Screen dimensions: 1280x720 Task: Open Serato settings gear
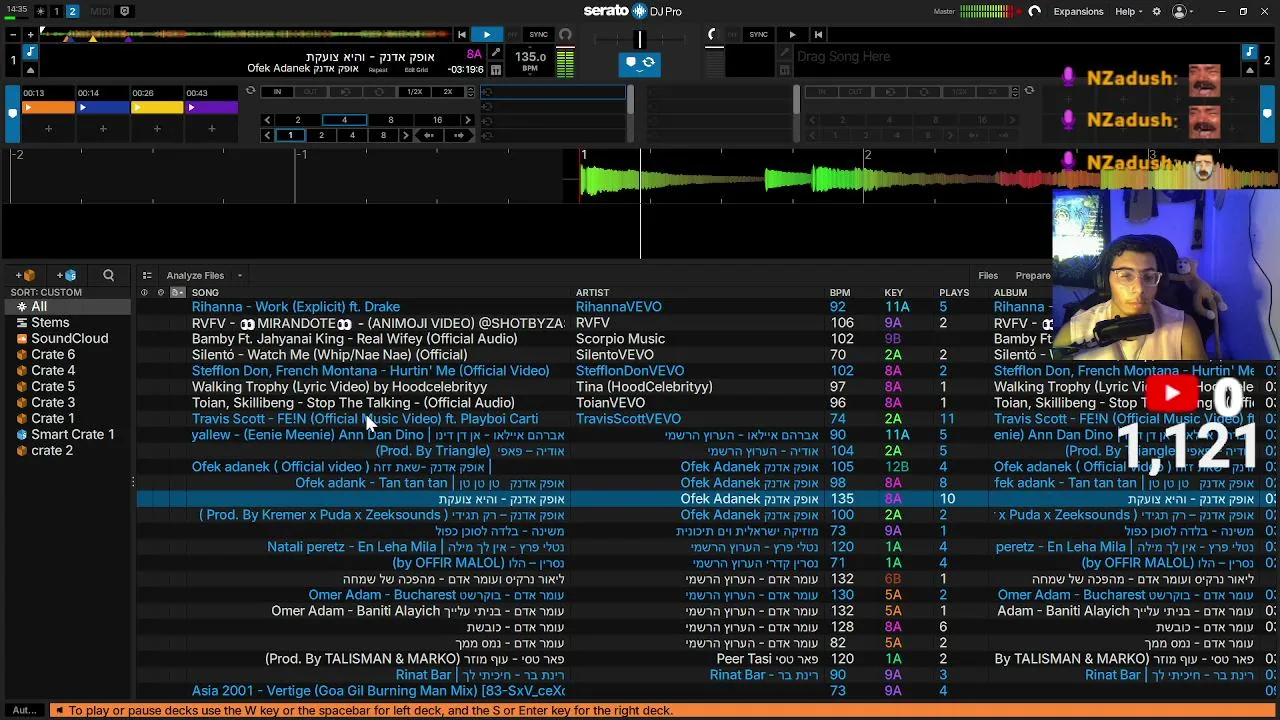[1157, 11]
